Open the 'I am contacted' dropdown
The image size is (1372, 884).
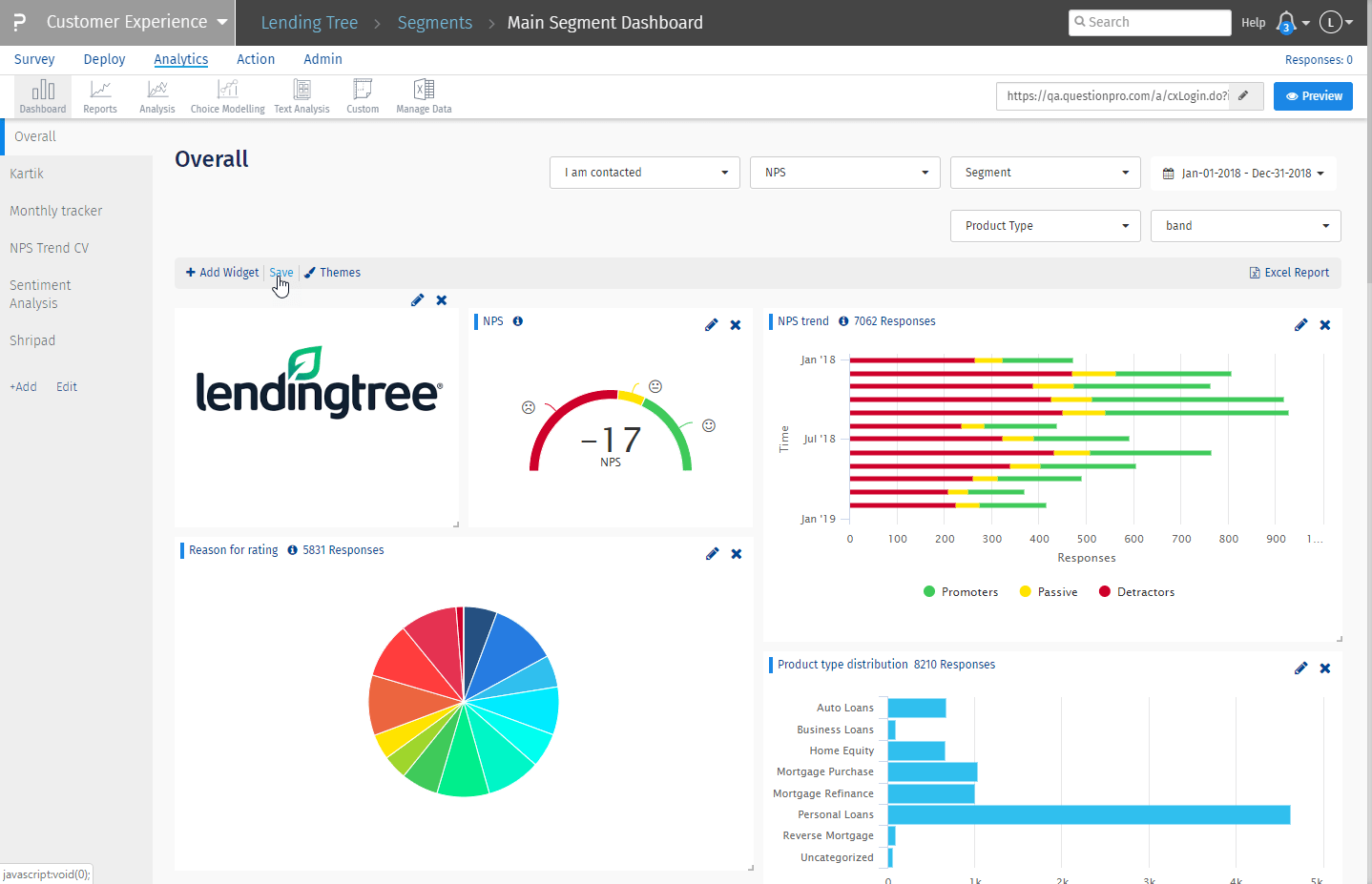click(645, 173)
